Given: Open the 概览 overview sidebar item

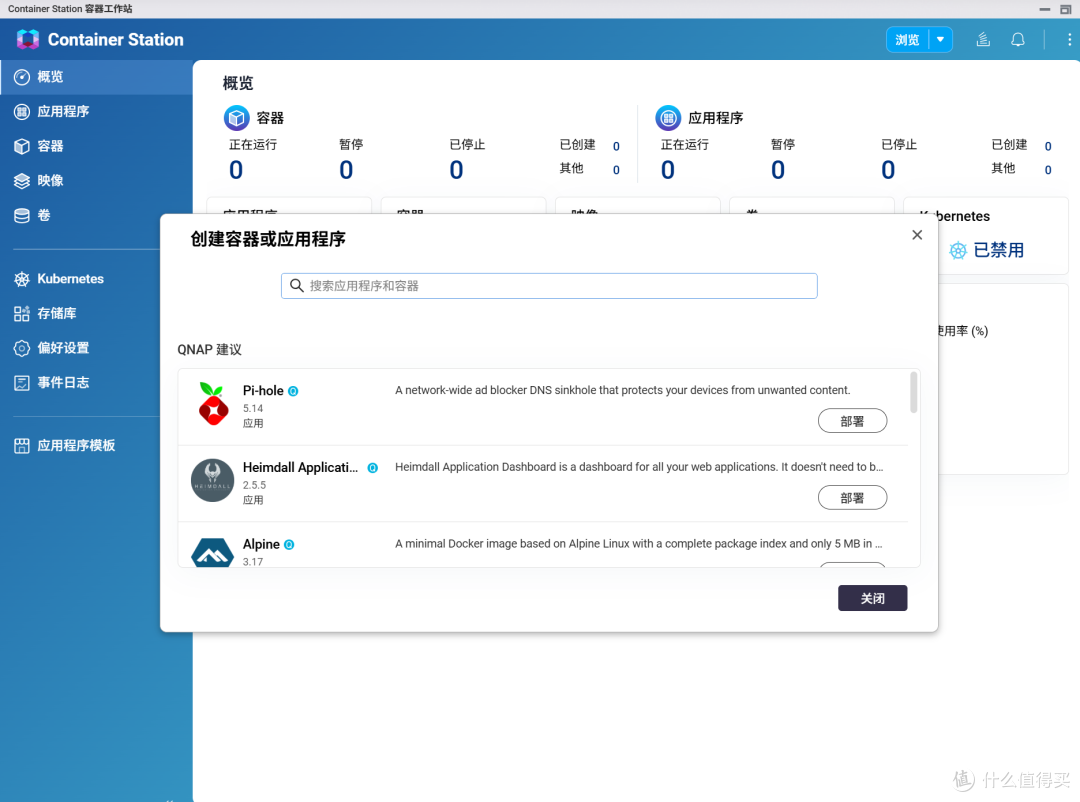Looking at the screenshot, I should [96, 76].
